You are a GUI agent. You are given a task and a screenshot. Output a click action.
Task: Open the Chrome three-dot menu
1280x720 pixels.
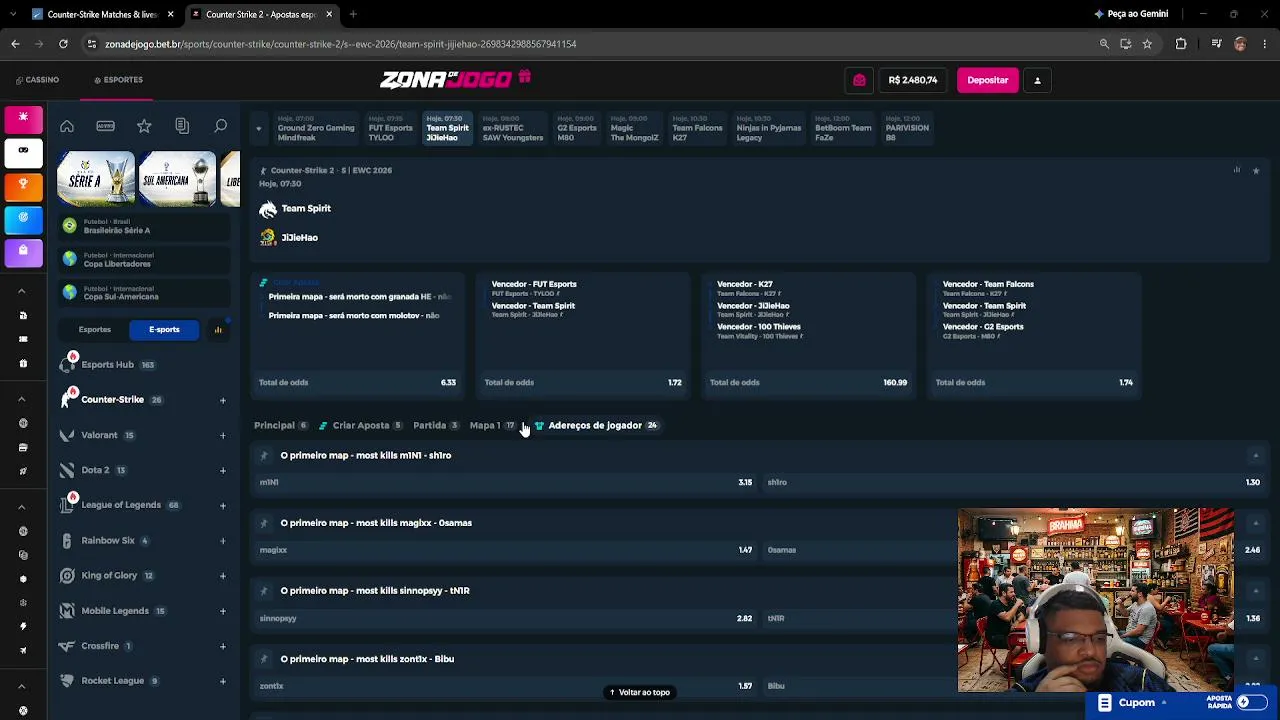1263,44
